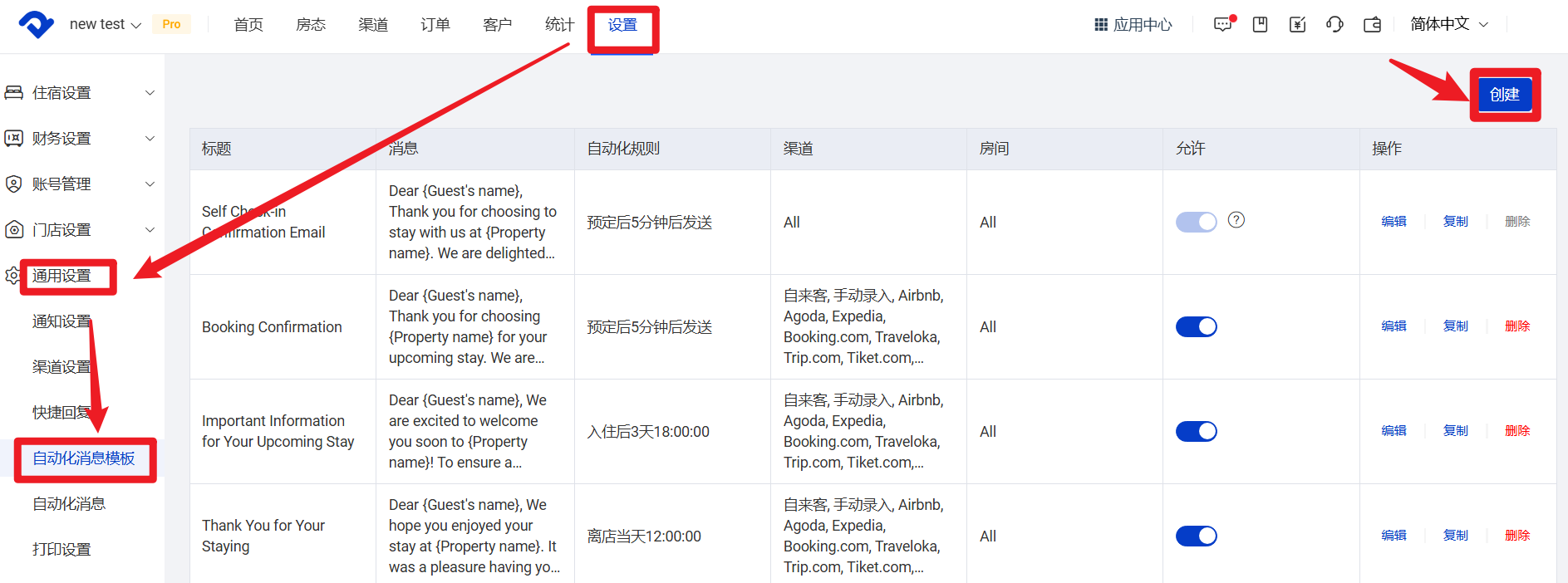
Task: Expand the 财务设置 sidebar section
Action: 81,139
